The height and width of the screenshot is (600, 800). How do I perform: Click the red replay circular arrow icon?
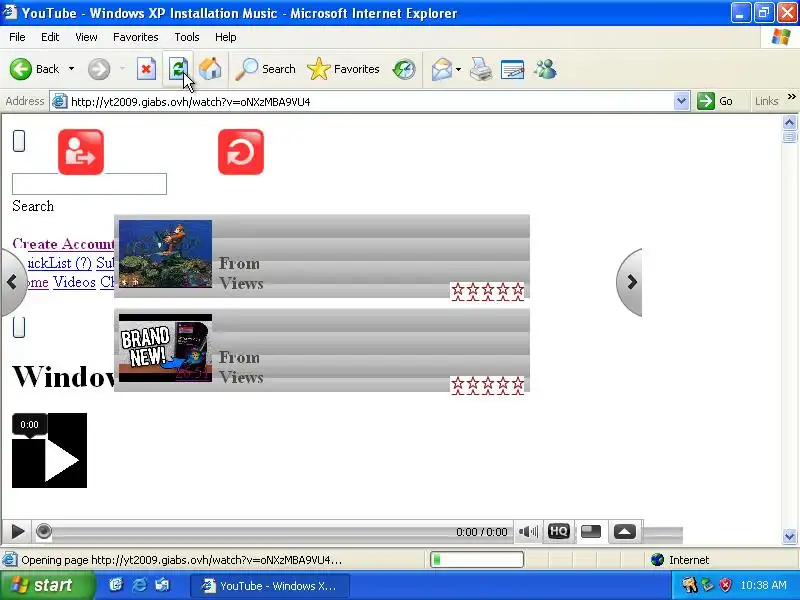[x=241, y=152]
